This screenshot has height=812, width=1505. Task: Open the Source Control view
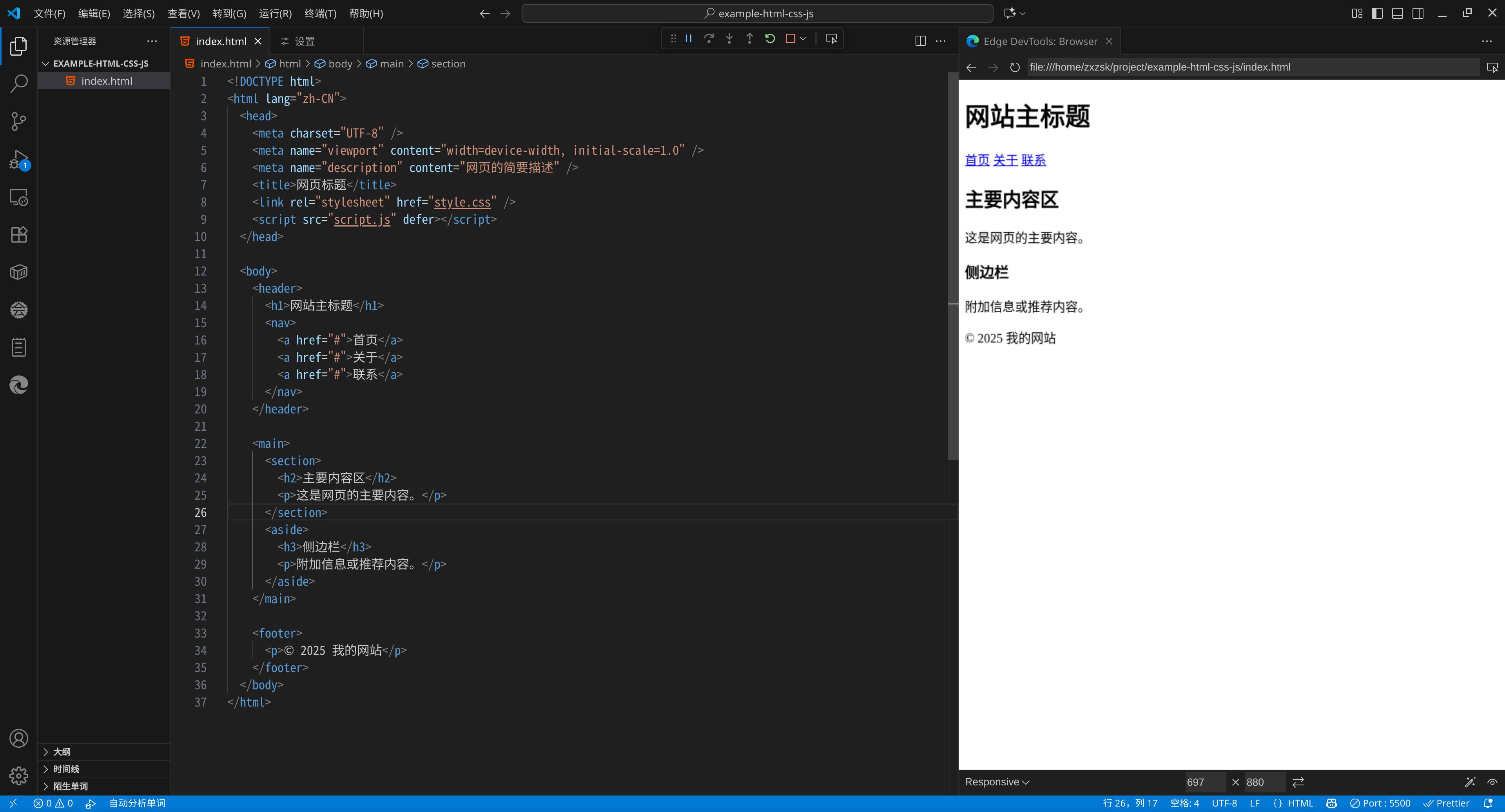click(x=19, y=121)
